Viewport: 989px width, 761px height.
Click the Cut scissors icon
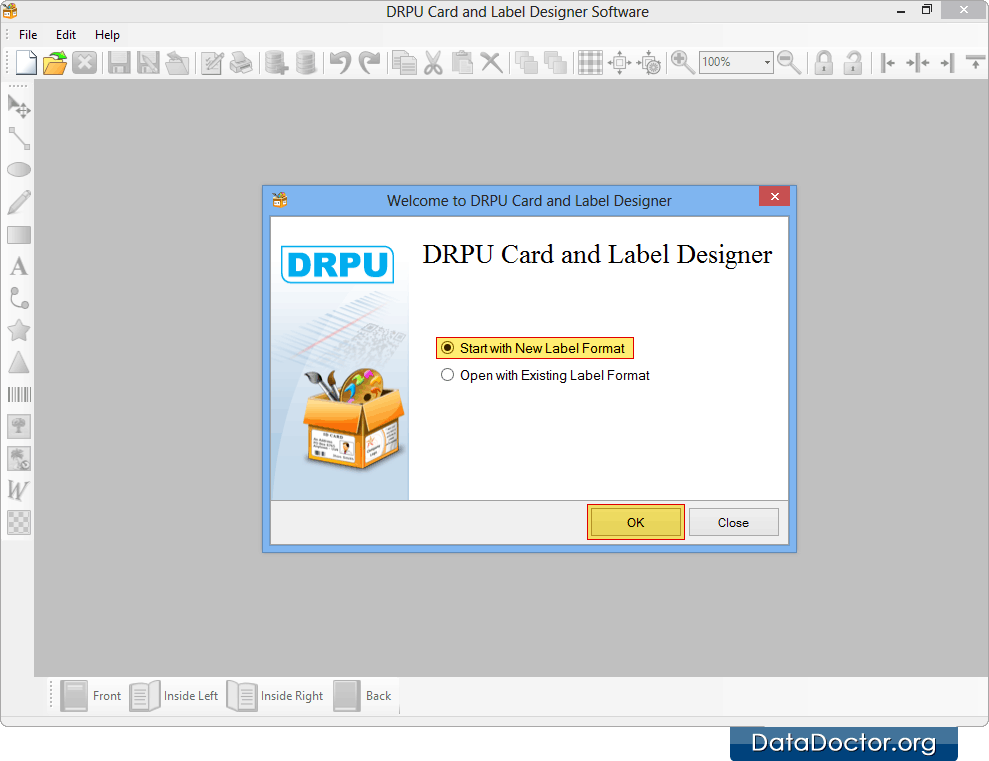[433, 62]
